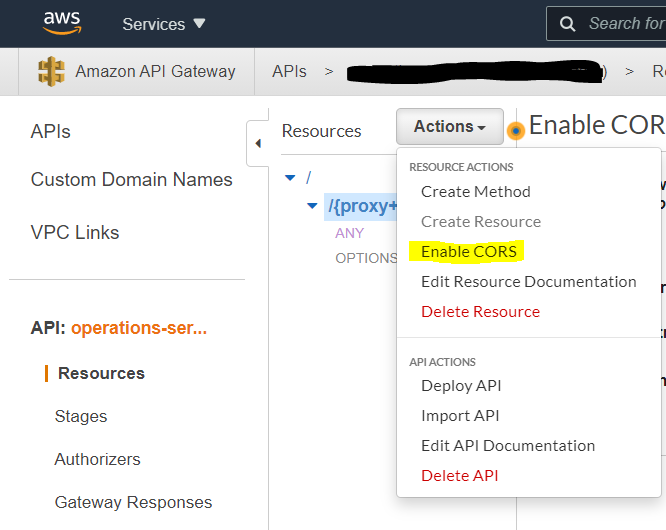Click the Amazon API Gateway icon
The width and height of the screenshot is (666, 530).
pyautogui.click(x=51, y=71)
